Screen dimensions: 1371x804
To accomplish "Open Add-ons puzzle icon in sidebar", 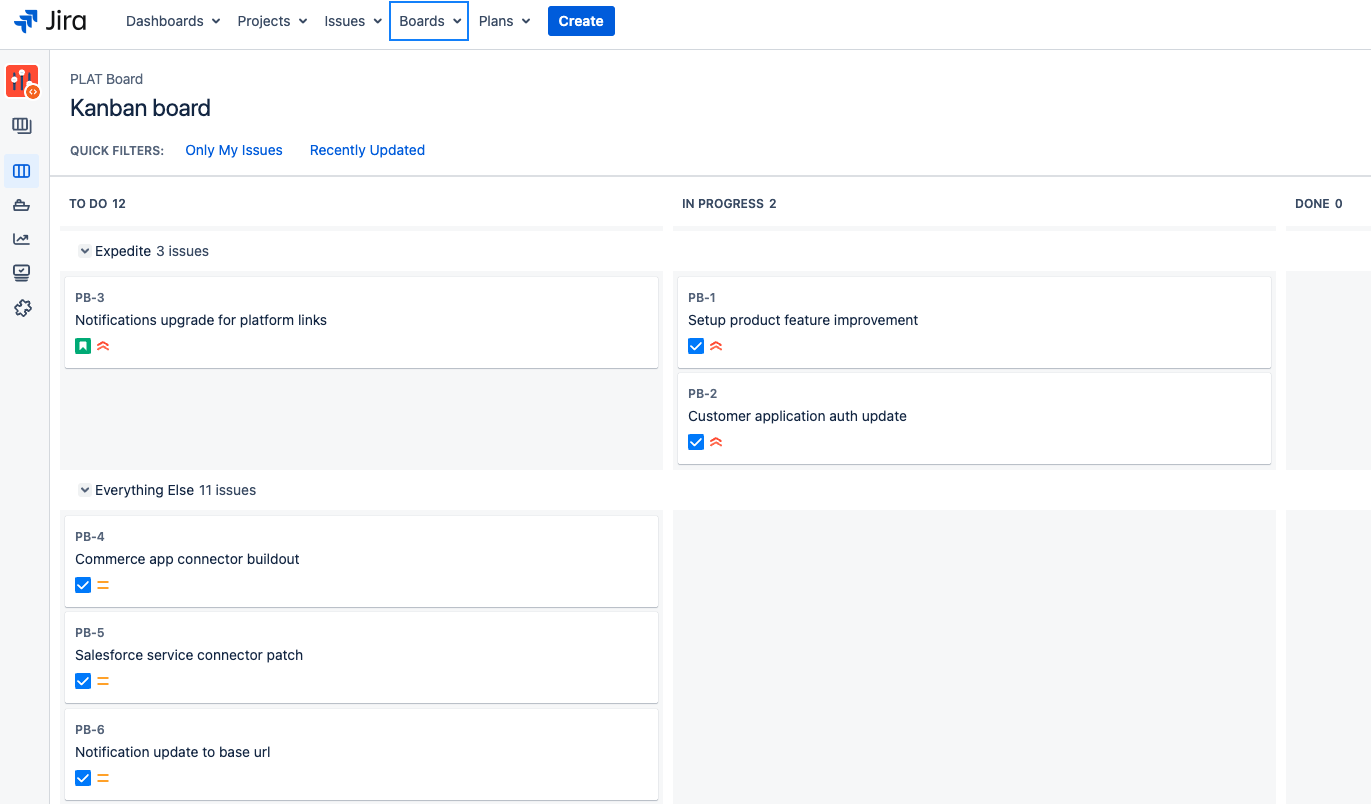I will click(x=22, y=308).
